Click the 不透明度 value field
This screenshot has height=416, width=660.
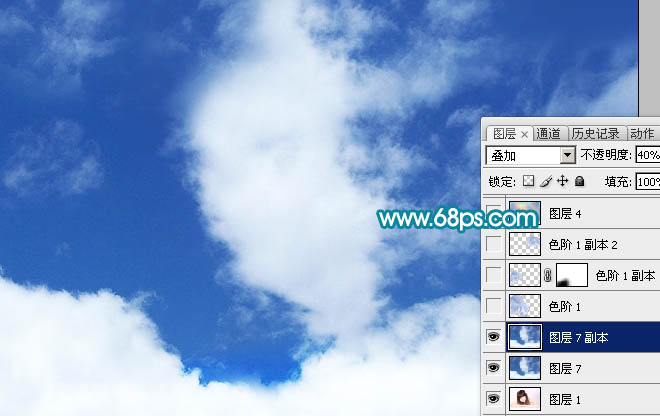click(648, 155)
